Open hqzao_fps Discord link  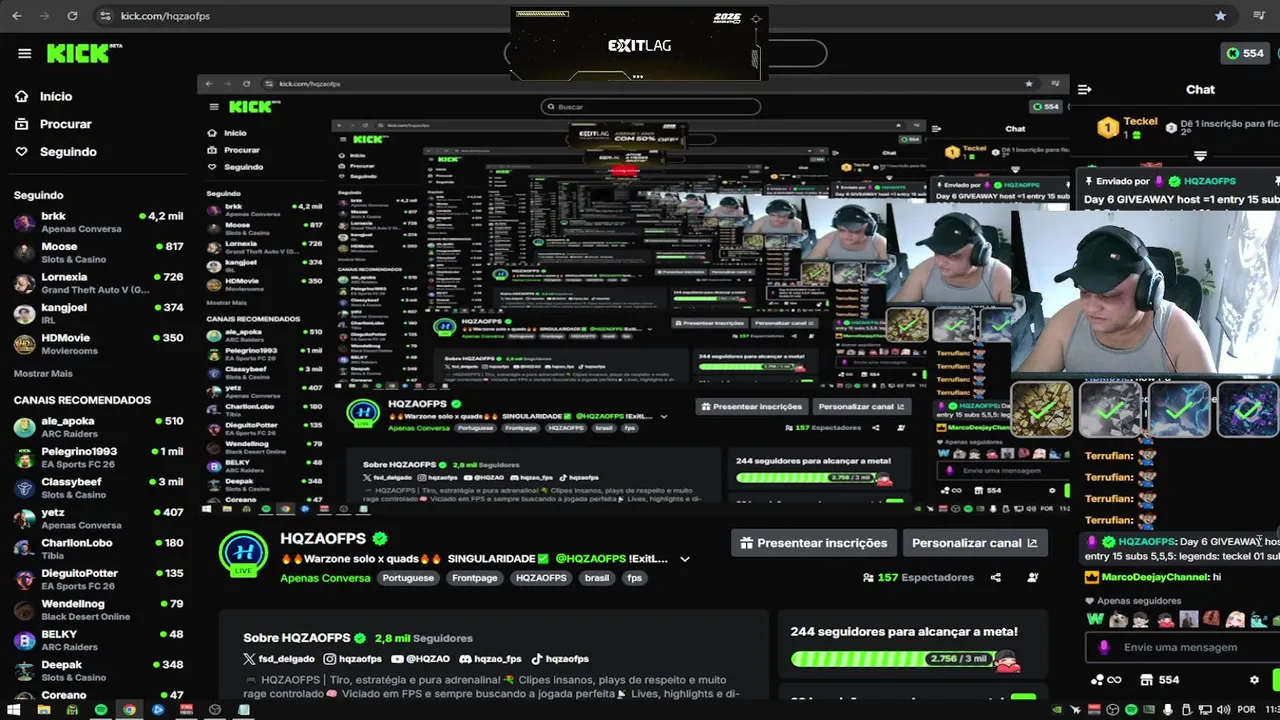[x=491, y=659]
